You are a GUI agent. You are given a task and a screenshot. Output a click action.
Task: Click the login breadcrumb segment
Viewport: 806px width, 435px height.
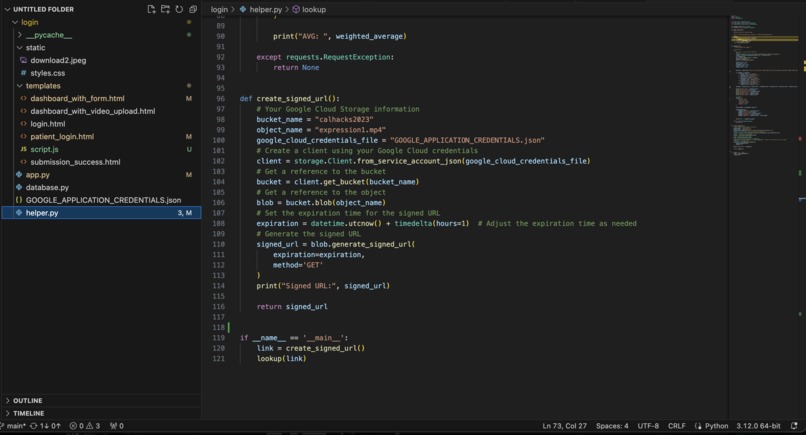click(x=219, y=9)
